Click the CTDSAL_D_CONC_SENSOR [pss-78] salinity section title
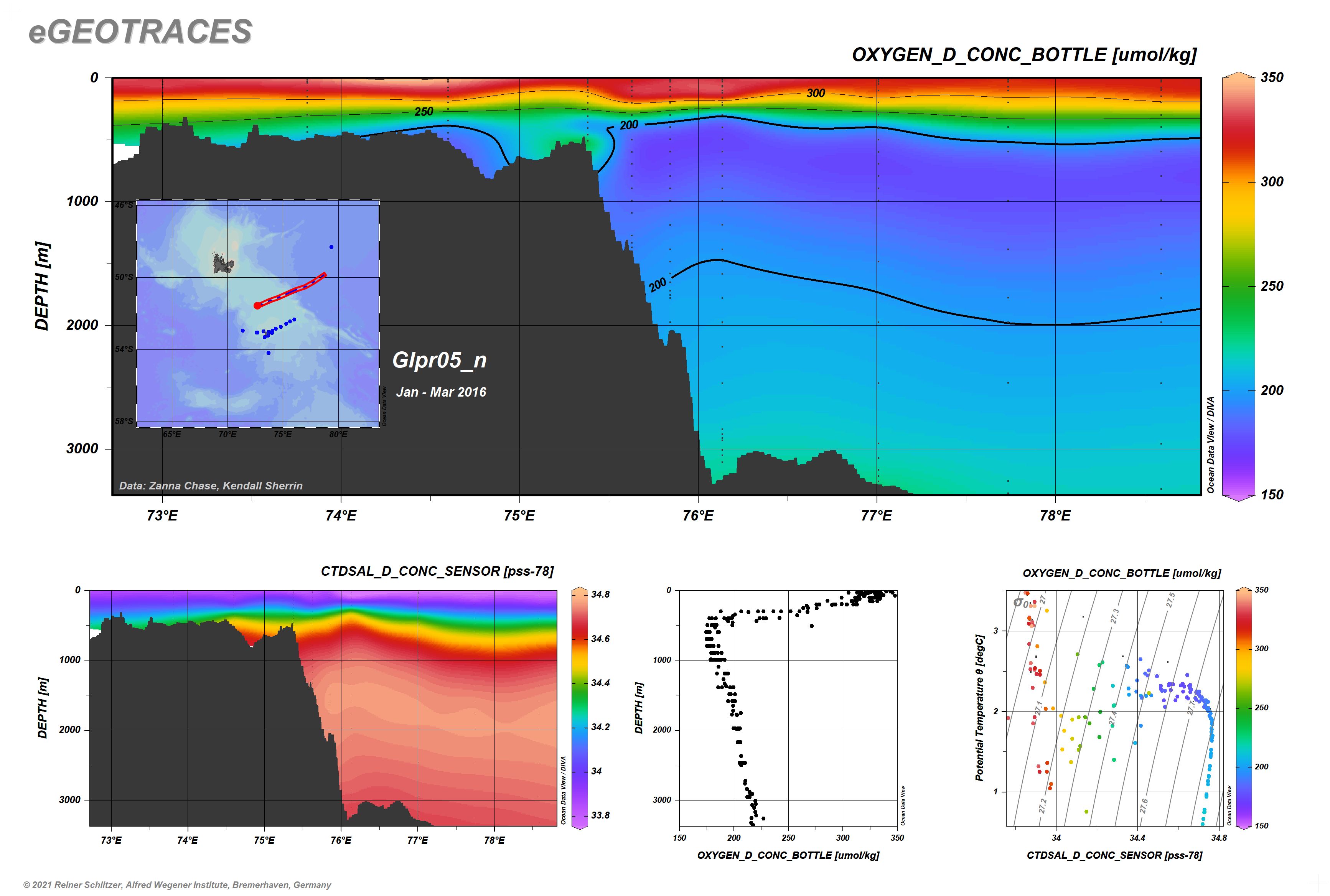 [437, 572]
